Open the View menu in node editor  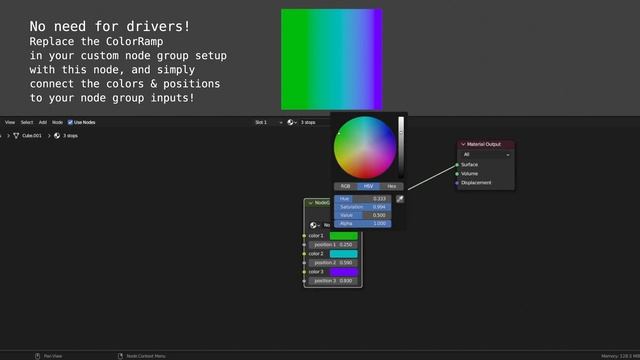pos(10,122)
